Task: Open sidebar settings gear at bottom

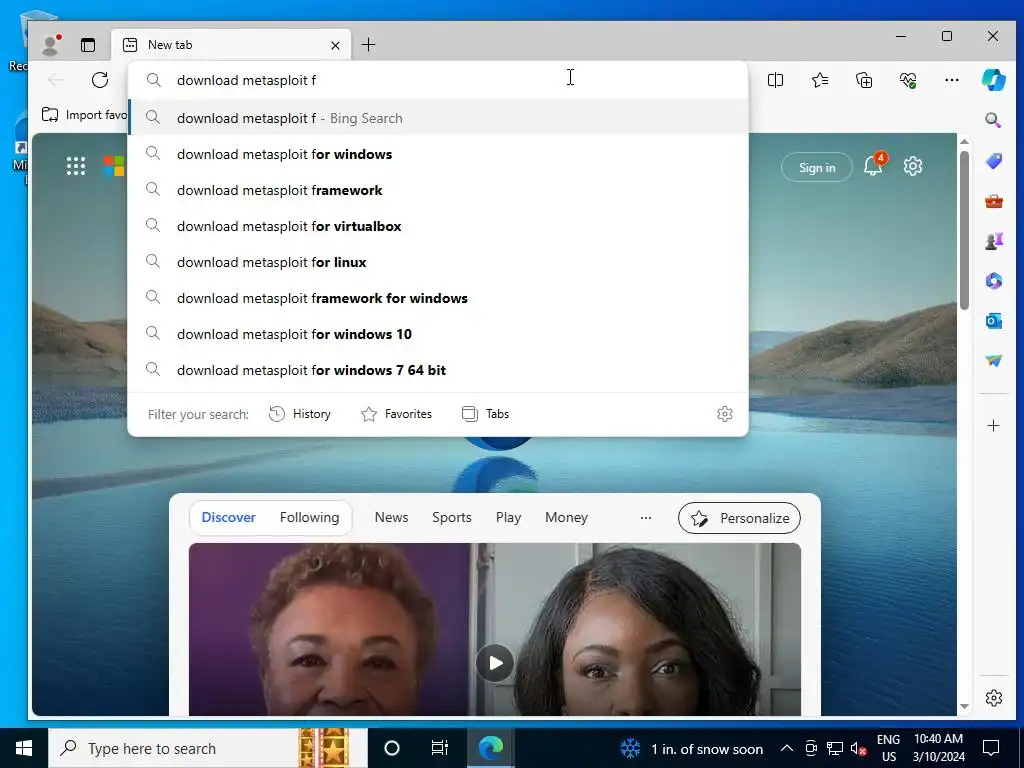Action: coord(993,697)
